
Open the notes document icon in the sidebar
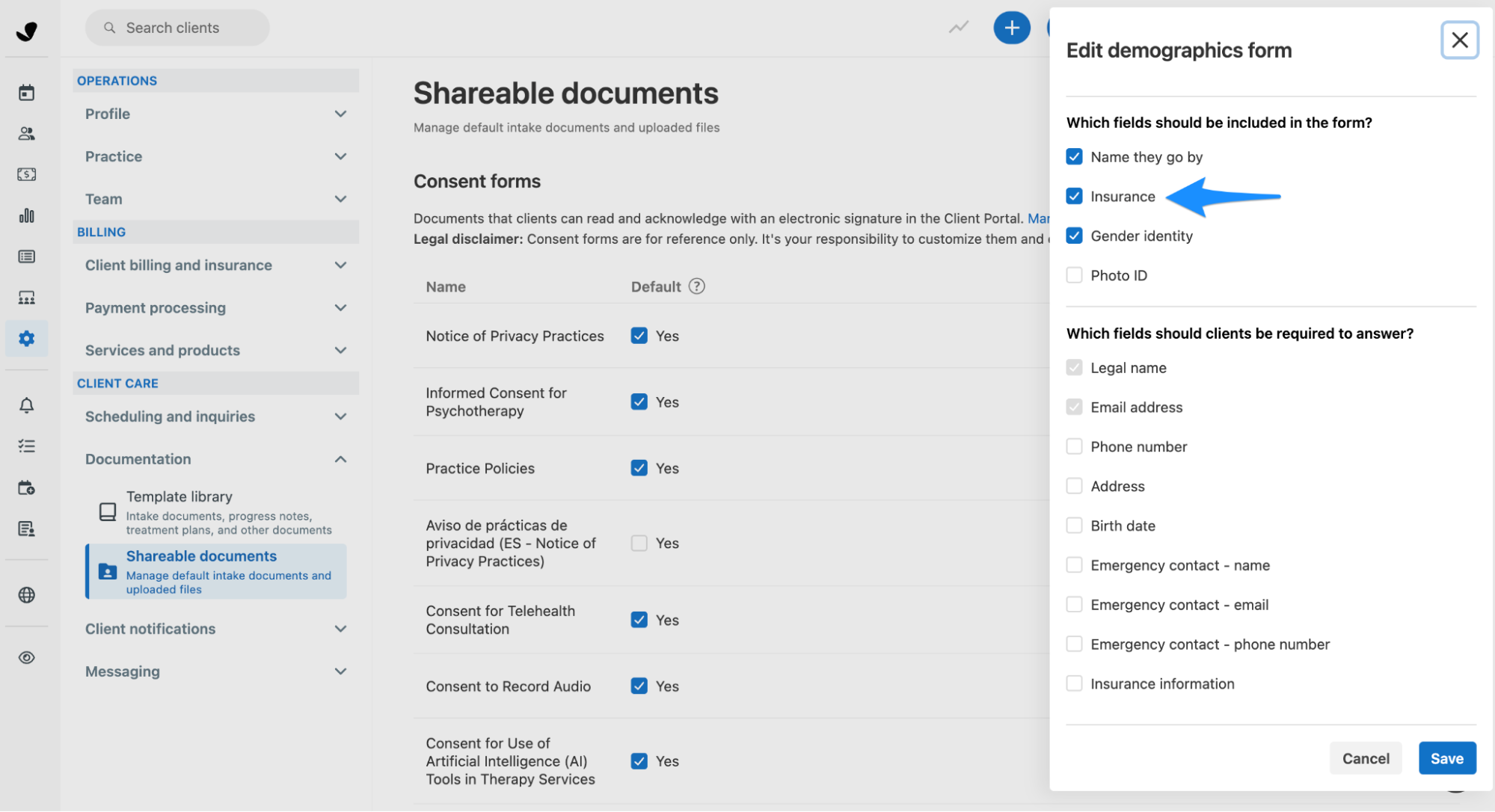click(26, 529)
